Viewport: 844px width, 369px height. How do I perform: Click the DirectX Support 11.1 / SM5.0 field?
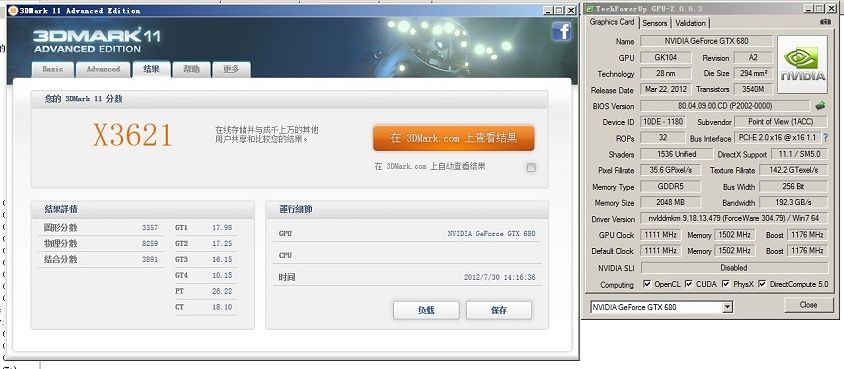(799, 154)
